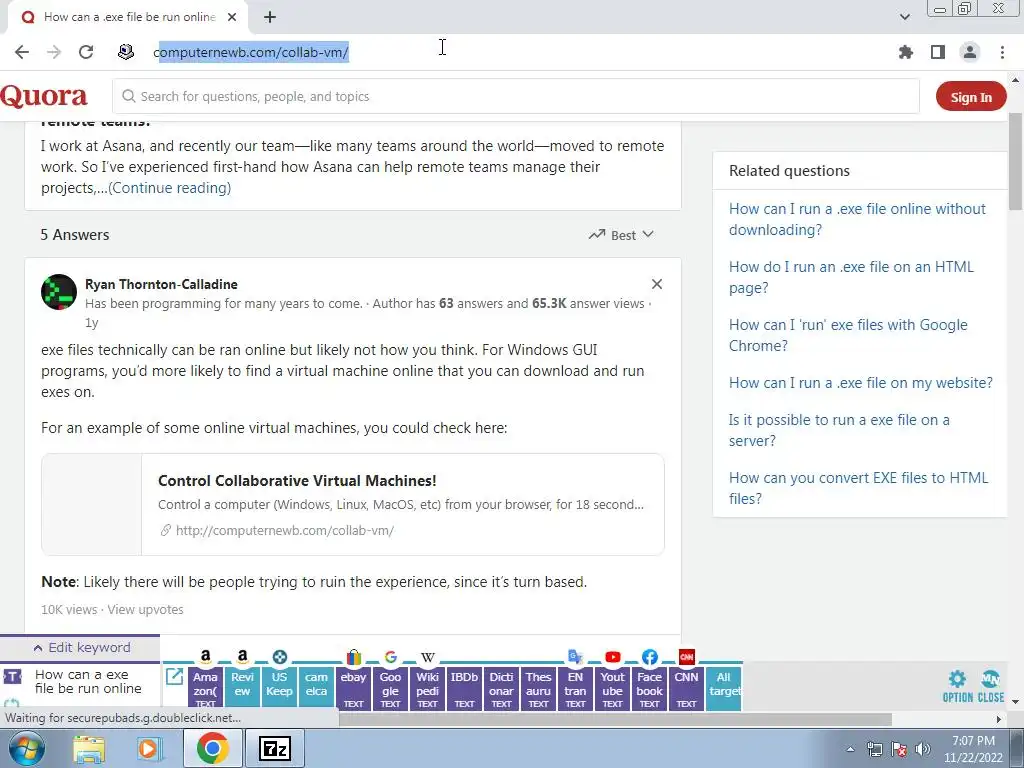This screenshot has width=1024, height=768.
Task: Click the horizontal scrollbar thumb at the bottom
Action: click(615, 719)
